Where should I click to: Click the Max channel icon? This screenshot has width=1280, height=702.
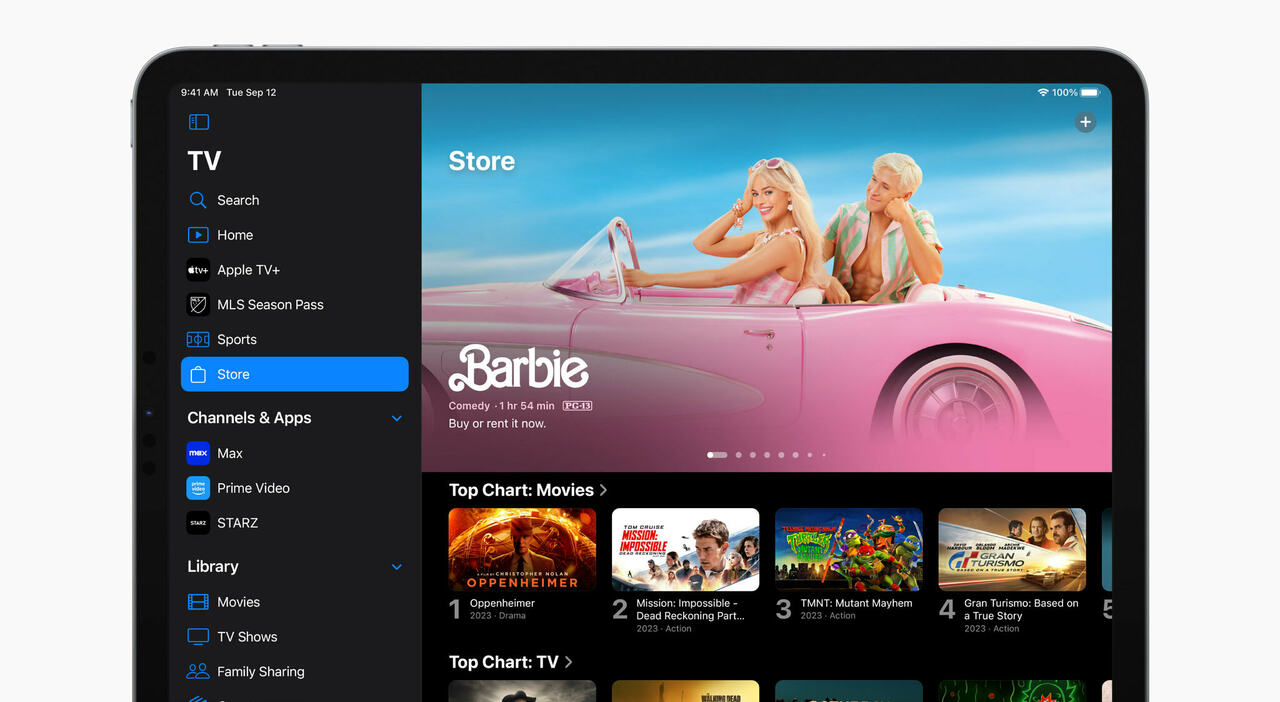click(x=198, y=453)
